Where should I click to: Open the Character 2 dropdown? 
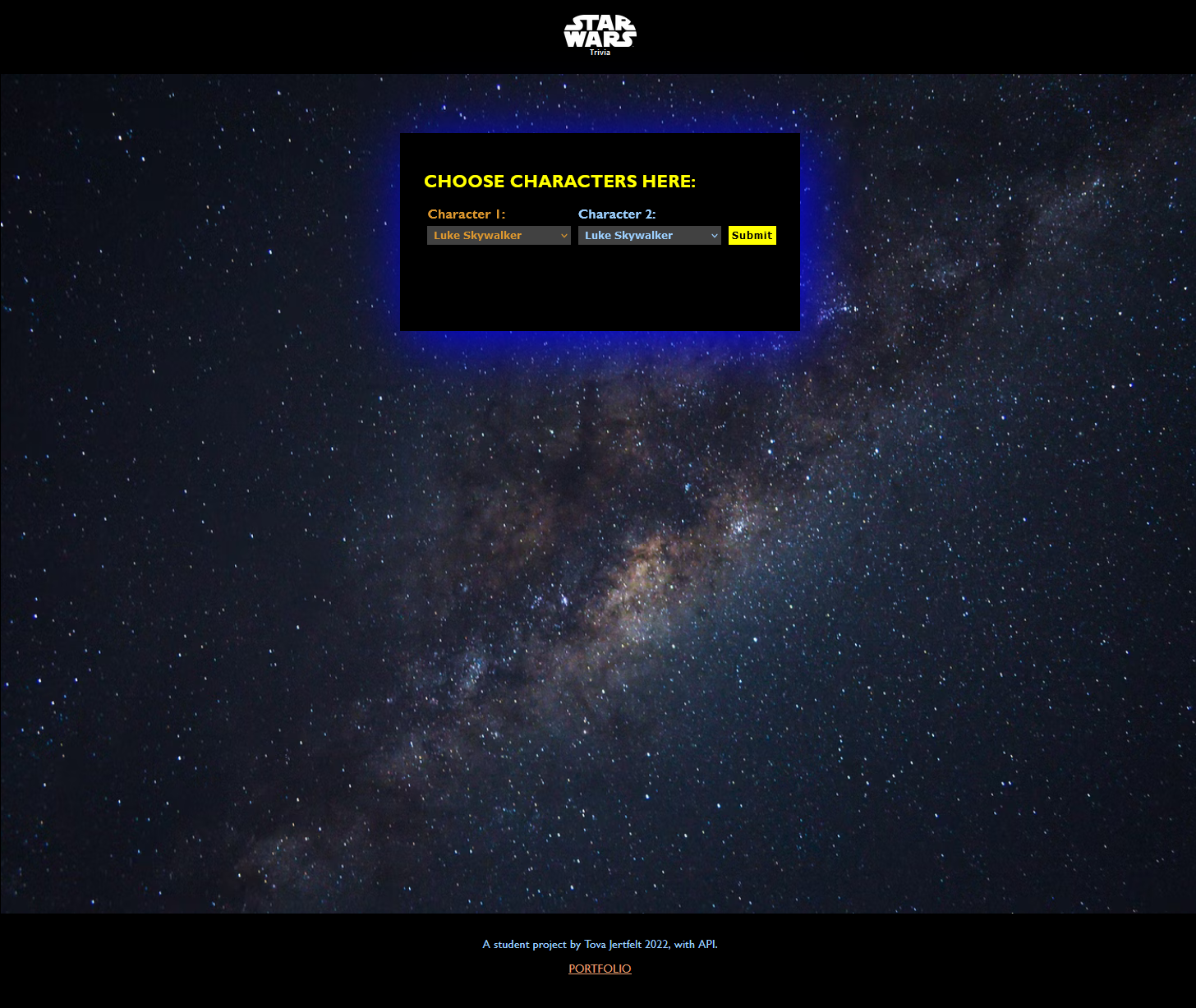point(650,236)
